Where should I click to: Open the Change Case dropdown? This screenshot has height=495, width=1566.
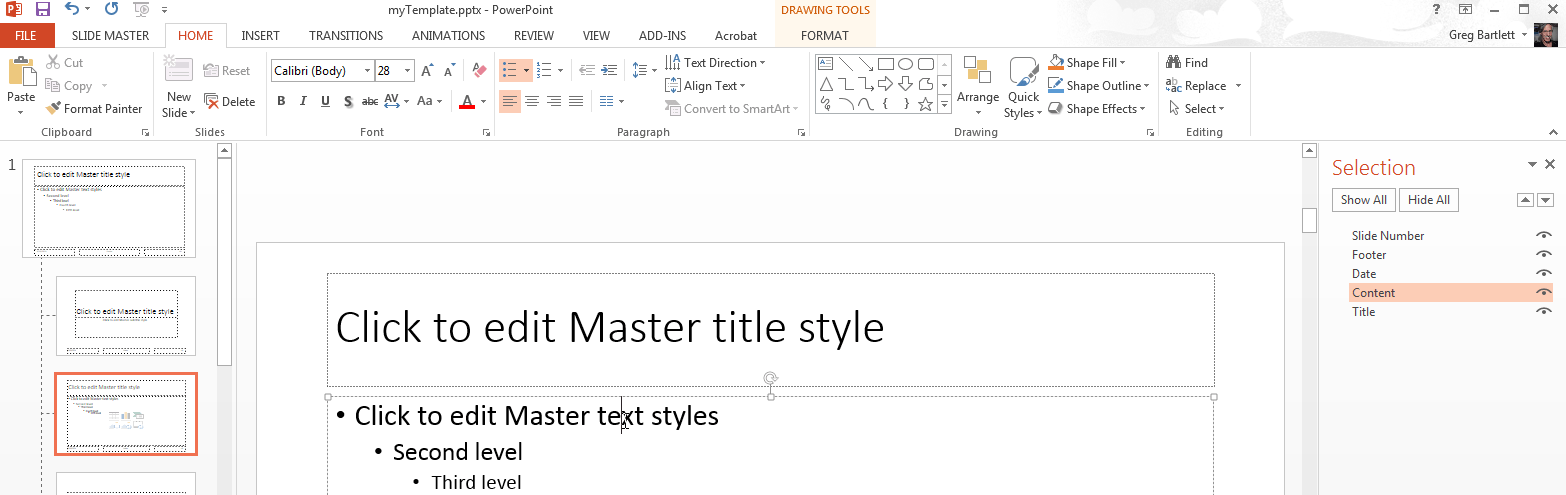(x=431, y=101)
